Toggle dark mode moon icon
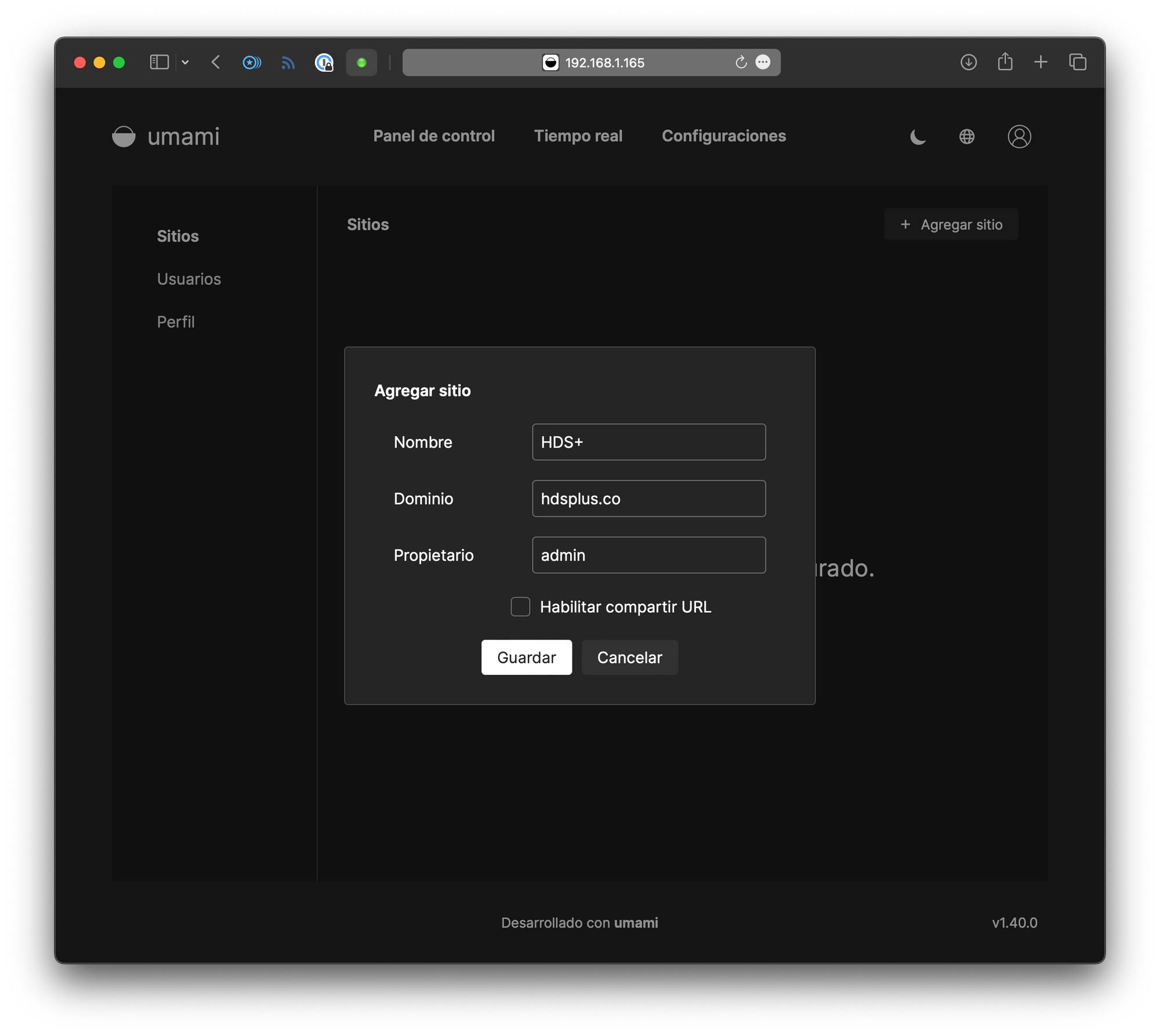 click(x=918, y=137)
